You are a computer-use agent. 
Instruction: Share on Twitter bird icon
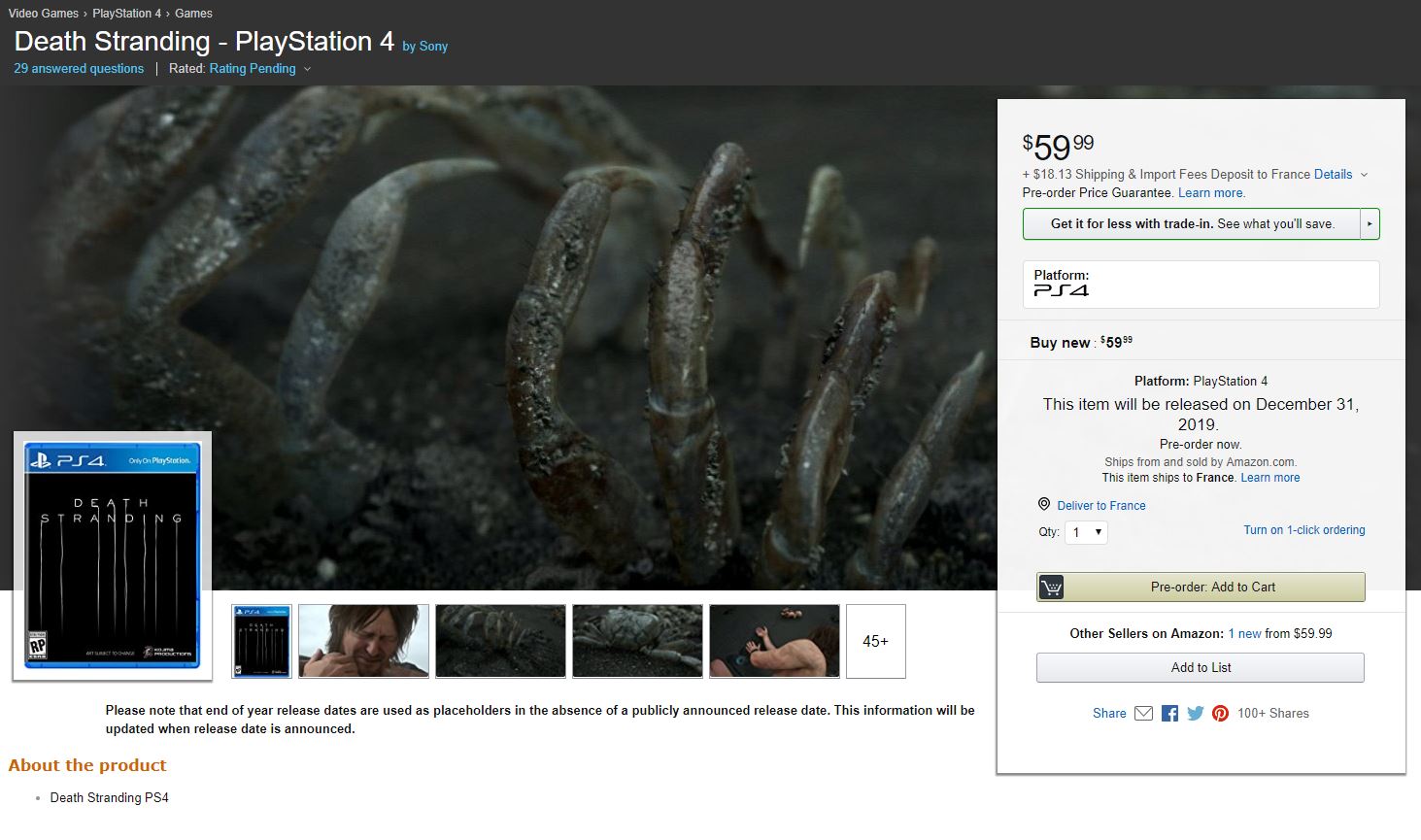1195,714
